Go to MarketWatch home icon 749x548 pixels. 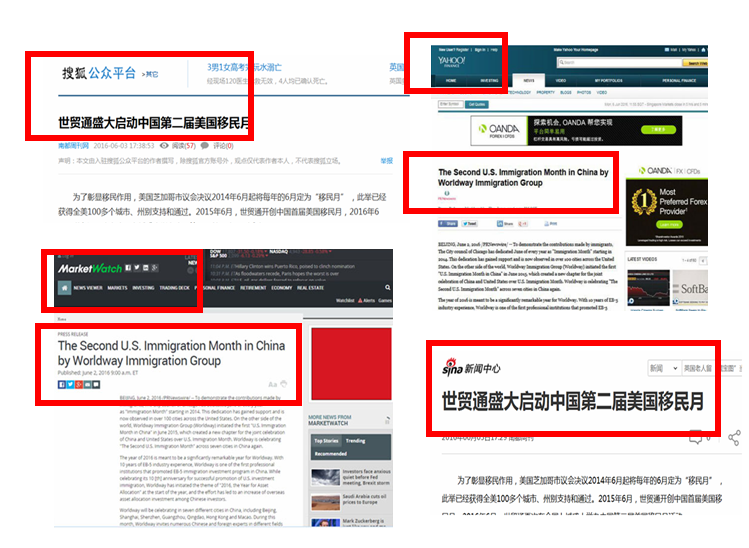[64, 288]
